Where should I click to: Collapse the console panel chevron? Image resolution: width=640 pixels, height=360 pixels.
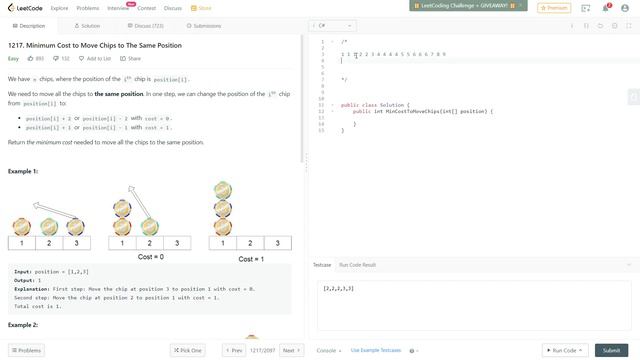pyautogui.click(x=629, y=265)
